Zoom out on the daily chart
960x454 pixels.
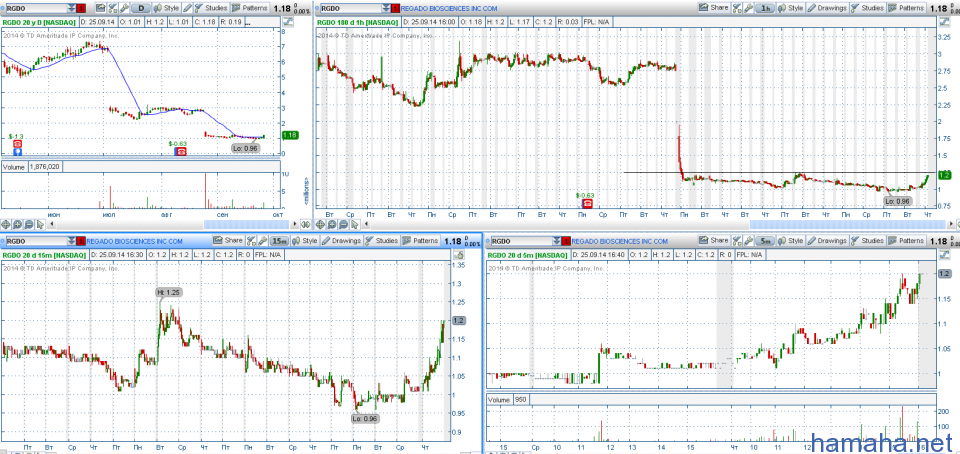[x=29, y=225]
